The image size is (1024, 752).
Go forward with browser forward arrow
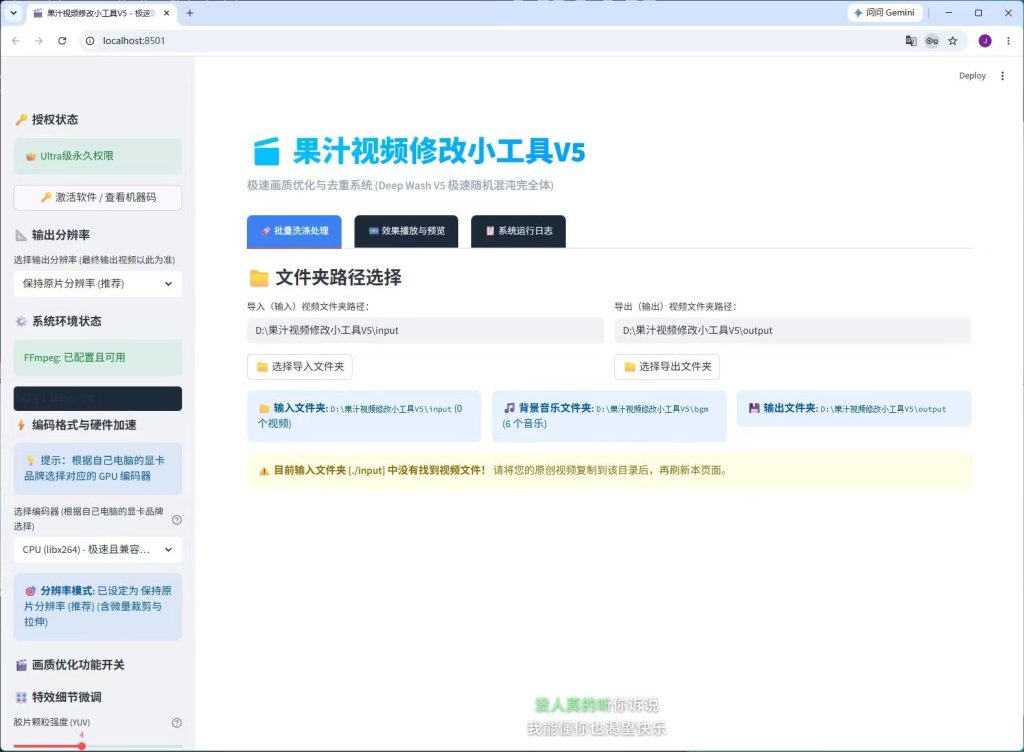click(39, 40)
